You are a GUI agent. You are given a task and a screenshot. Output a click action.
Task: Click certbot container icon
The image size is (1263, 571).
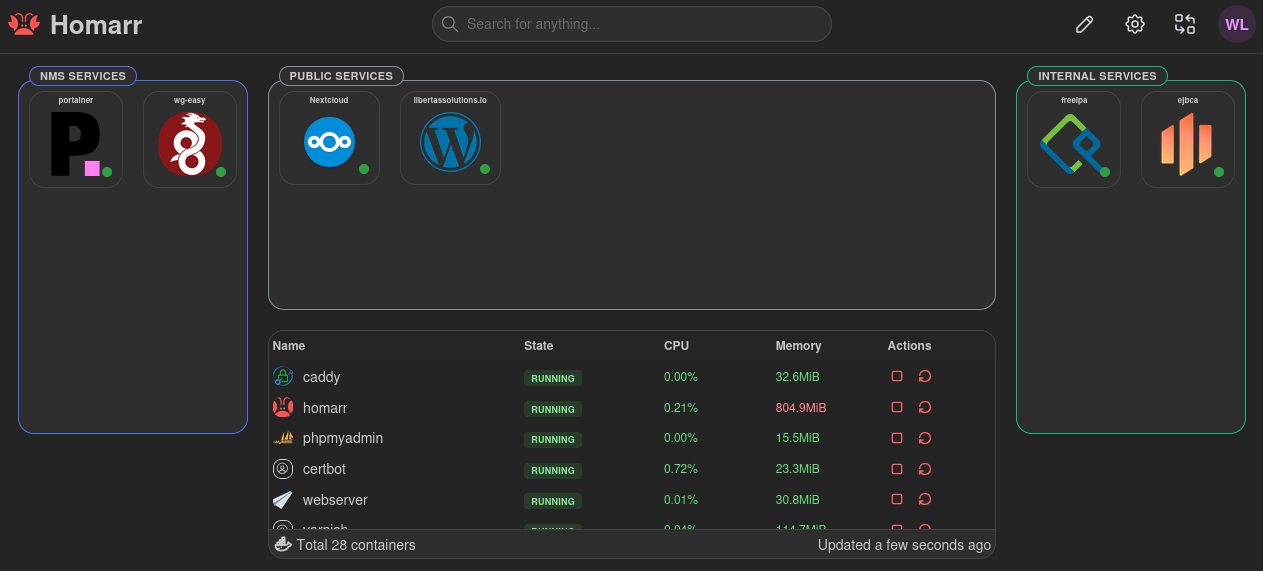(x=283, y=469)
